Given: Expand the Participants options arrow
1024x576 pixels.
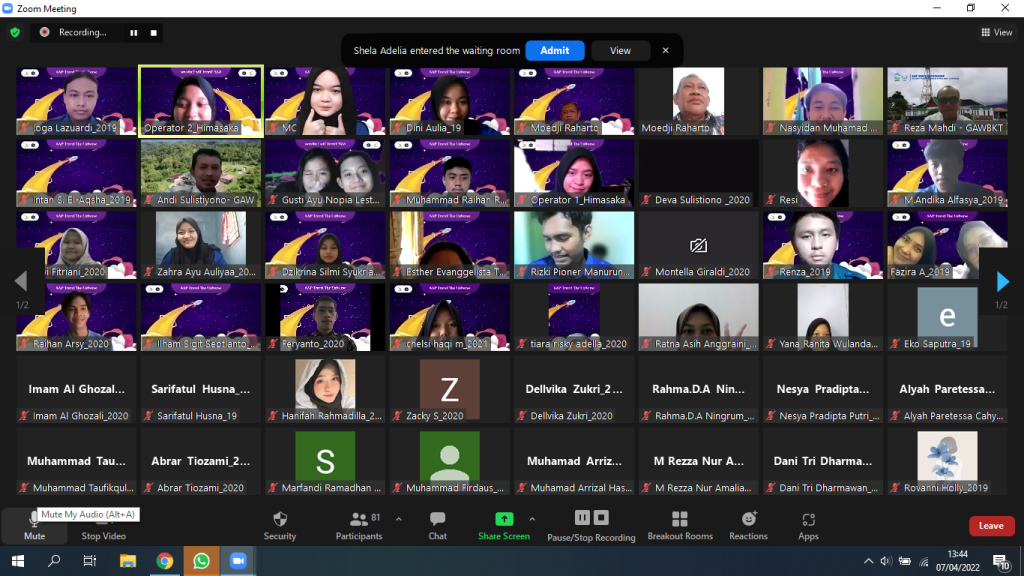Looking at the screenshot, I should pos(399,519).
